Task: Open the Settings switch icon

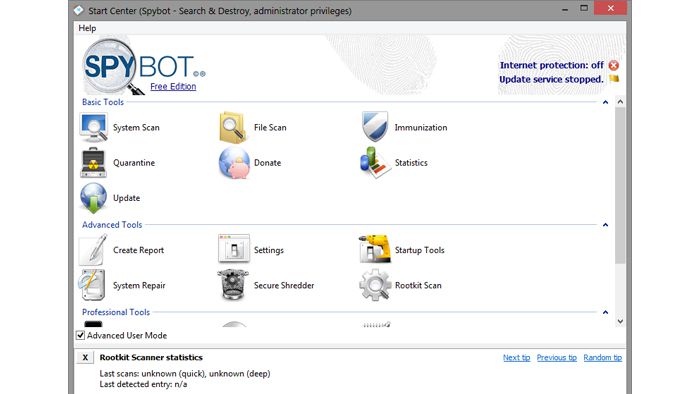Action: pos(233,248)
